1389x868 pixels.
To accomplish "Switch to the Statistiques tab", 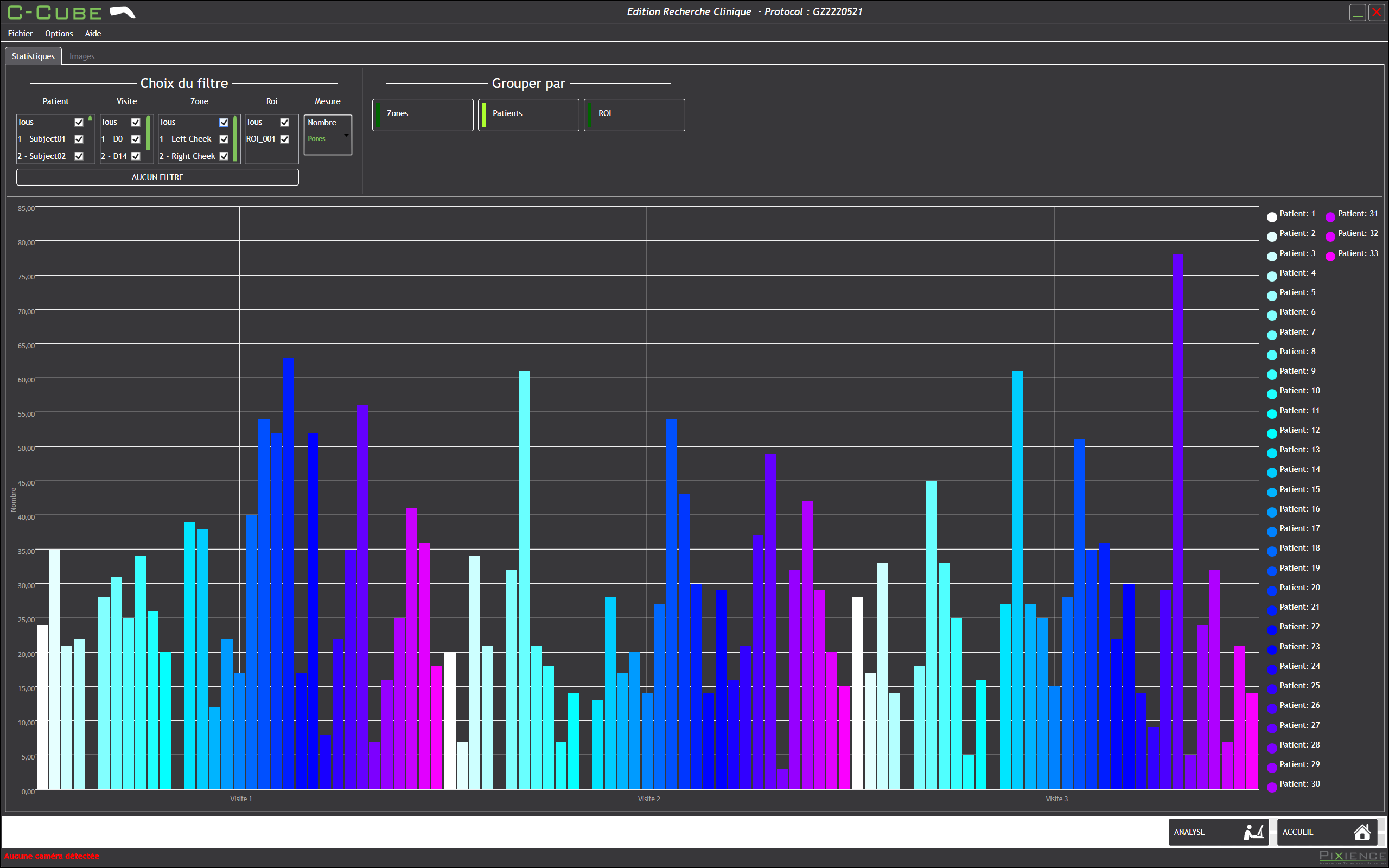I will pyautogui.click(x=33, y=56).
